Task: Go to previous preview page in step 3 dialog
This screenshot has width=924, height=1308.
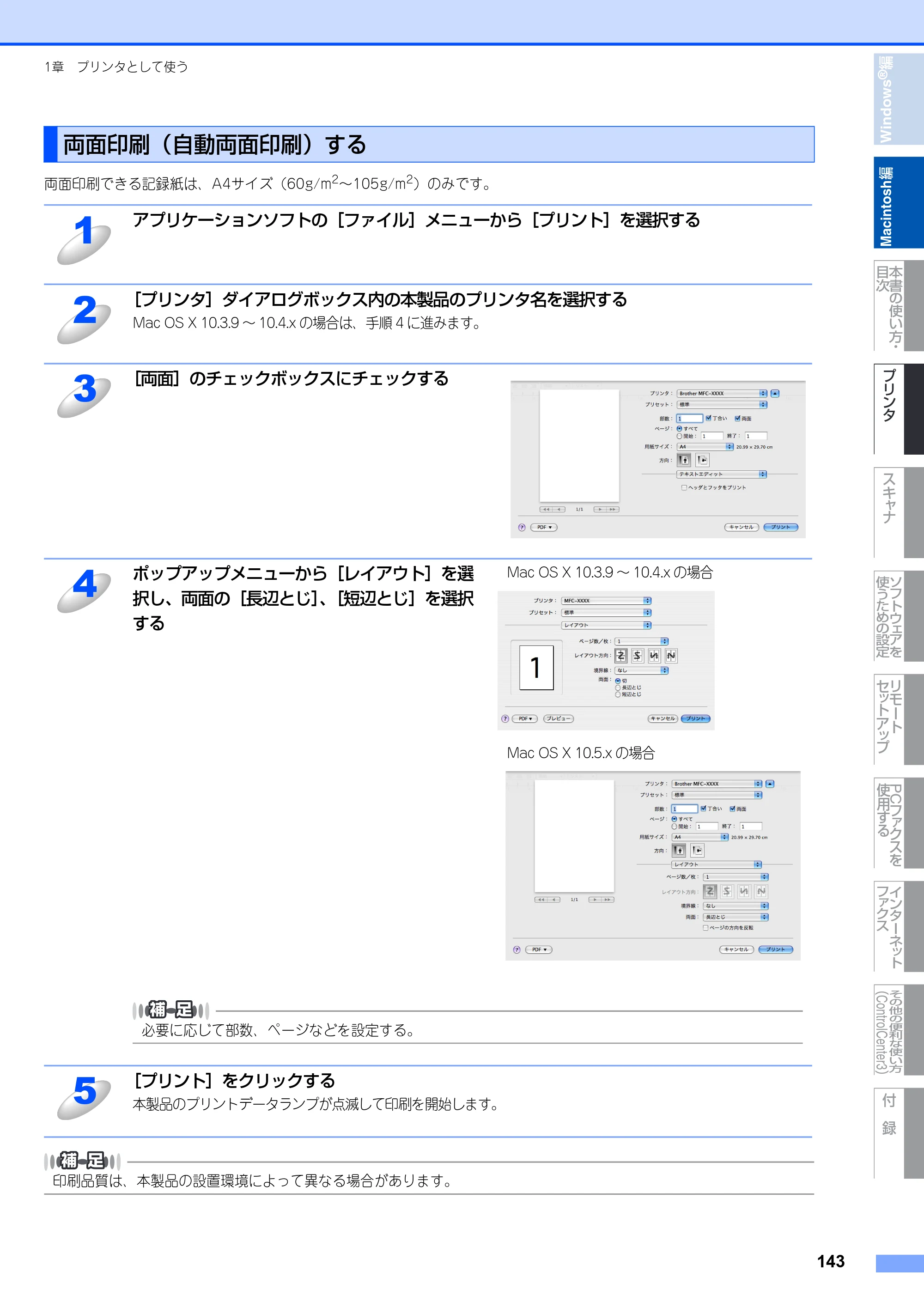Action: point(559,509)
